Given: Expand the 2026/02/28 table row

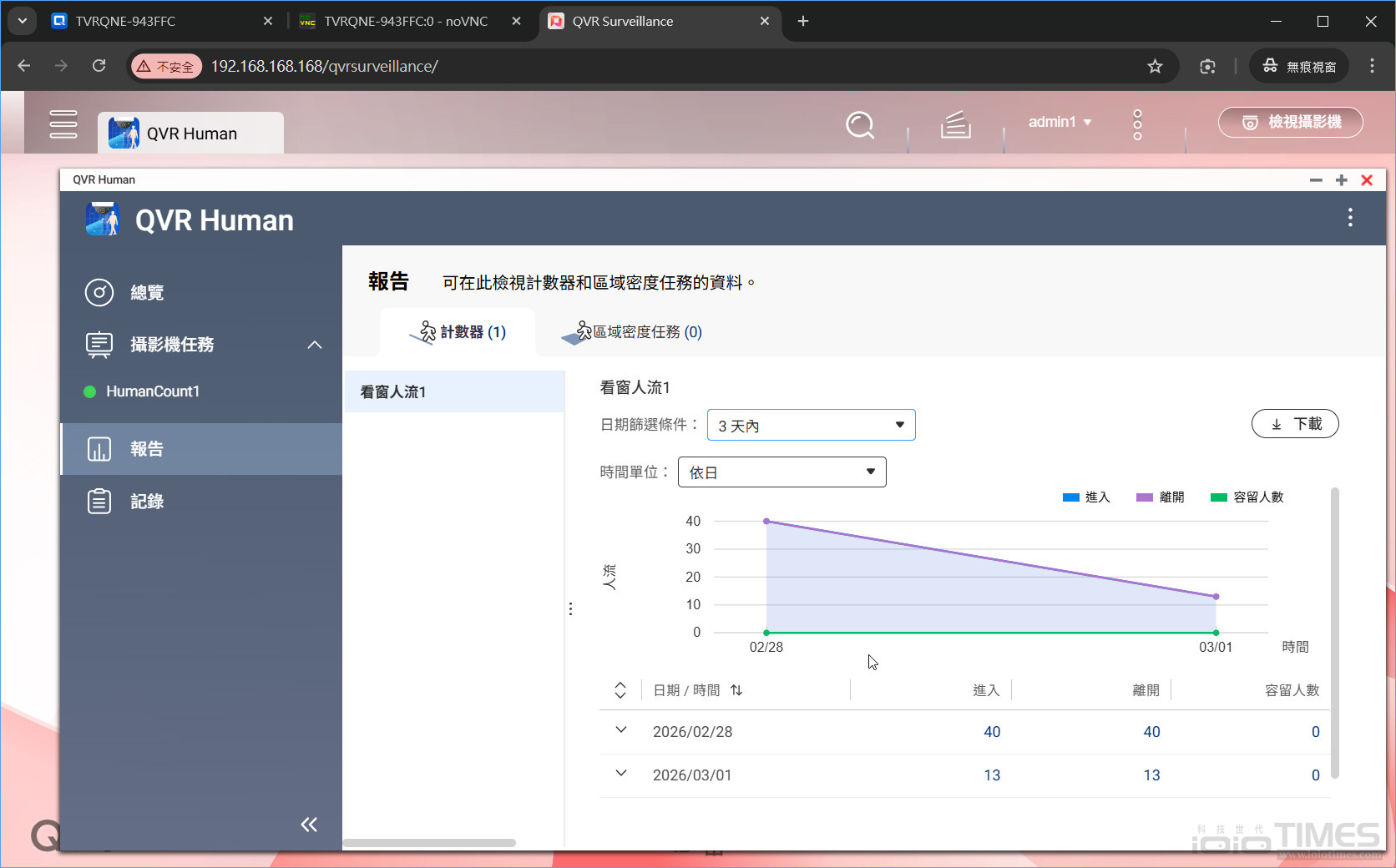Looking at the screenshot, I should tap(620, 730).
